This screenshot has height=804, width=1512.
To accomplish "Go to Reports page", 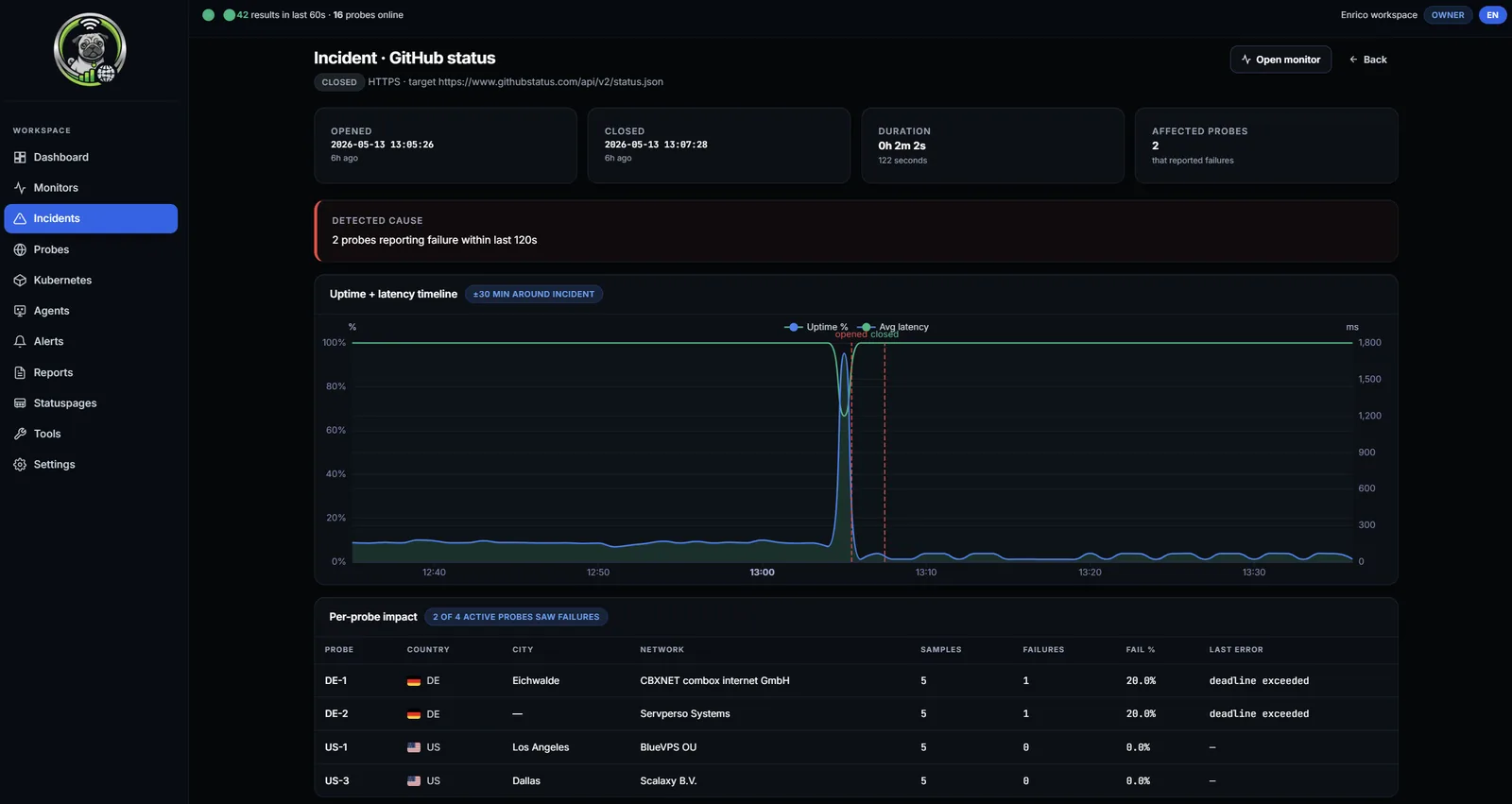I will pyautogui.click(x=91, y=372).
